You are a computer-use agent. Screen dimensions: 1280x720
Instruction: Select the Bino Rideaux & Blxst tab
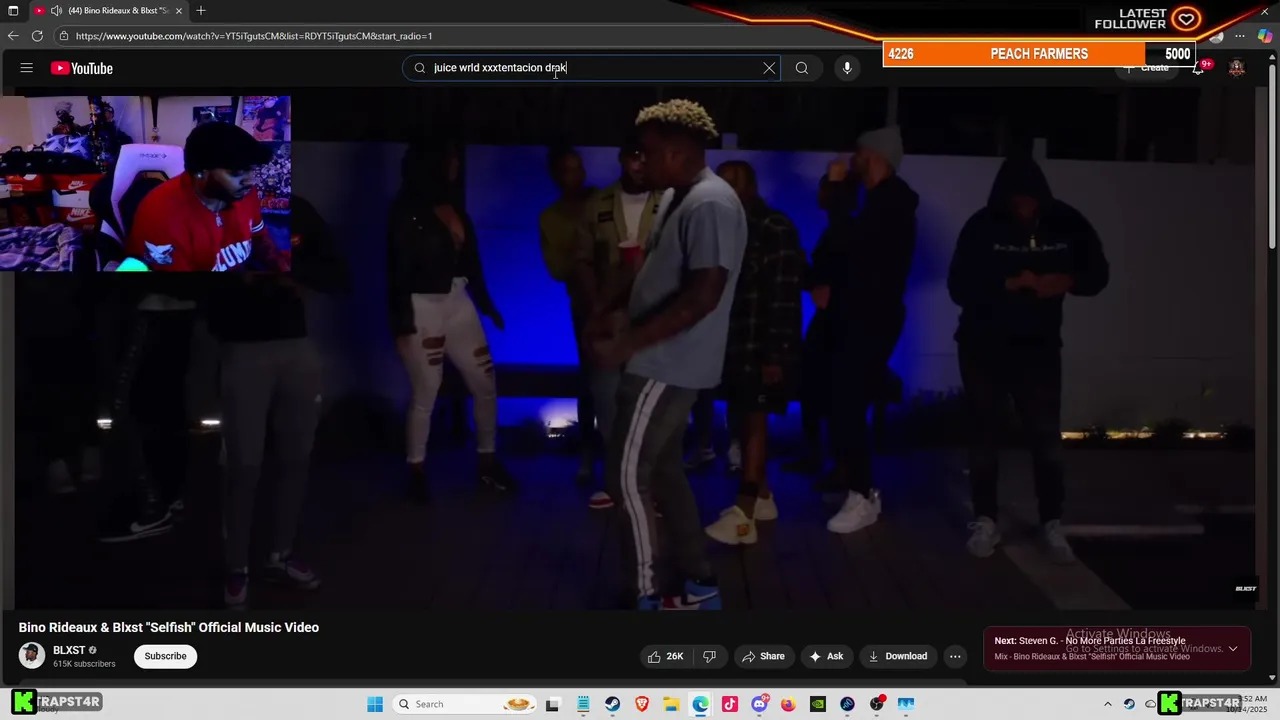point(110,11)
